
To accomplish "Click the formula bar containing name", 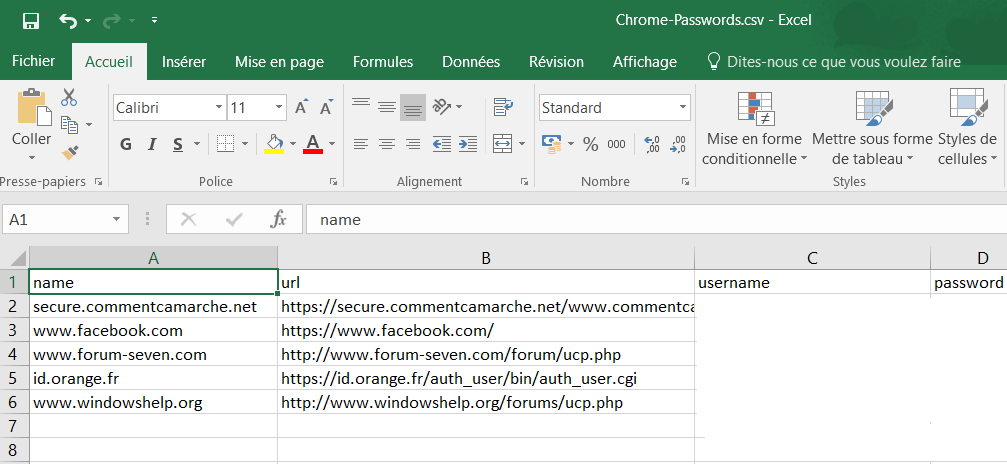I will click(x=656, y=220).
